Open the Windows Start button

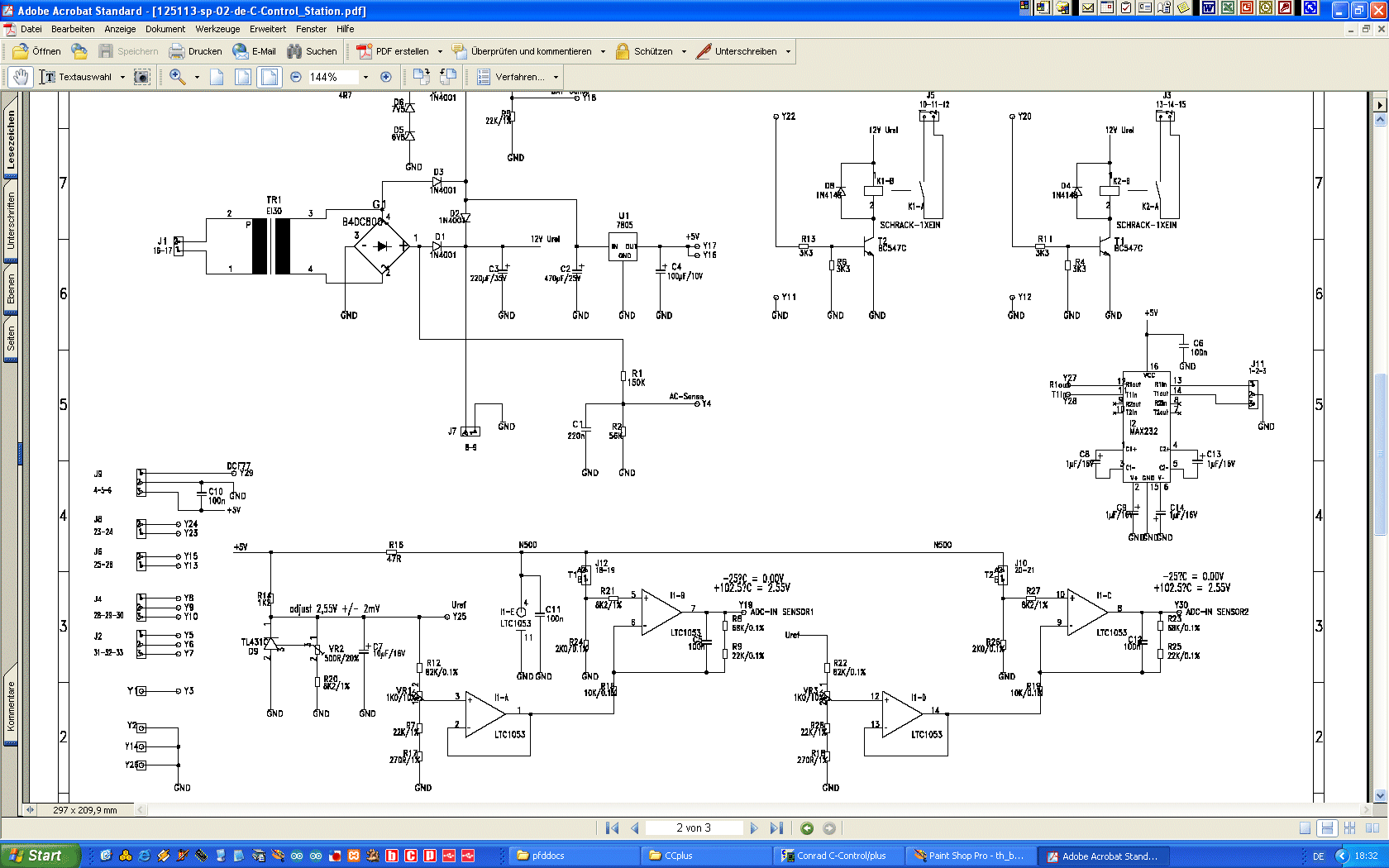[x=41, y=856]
